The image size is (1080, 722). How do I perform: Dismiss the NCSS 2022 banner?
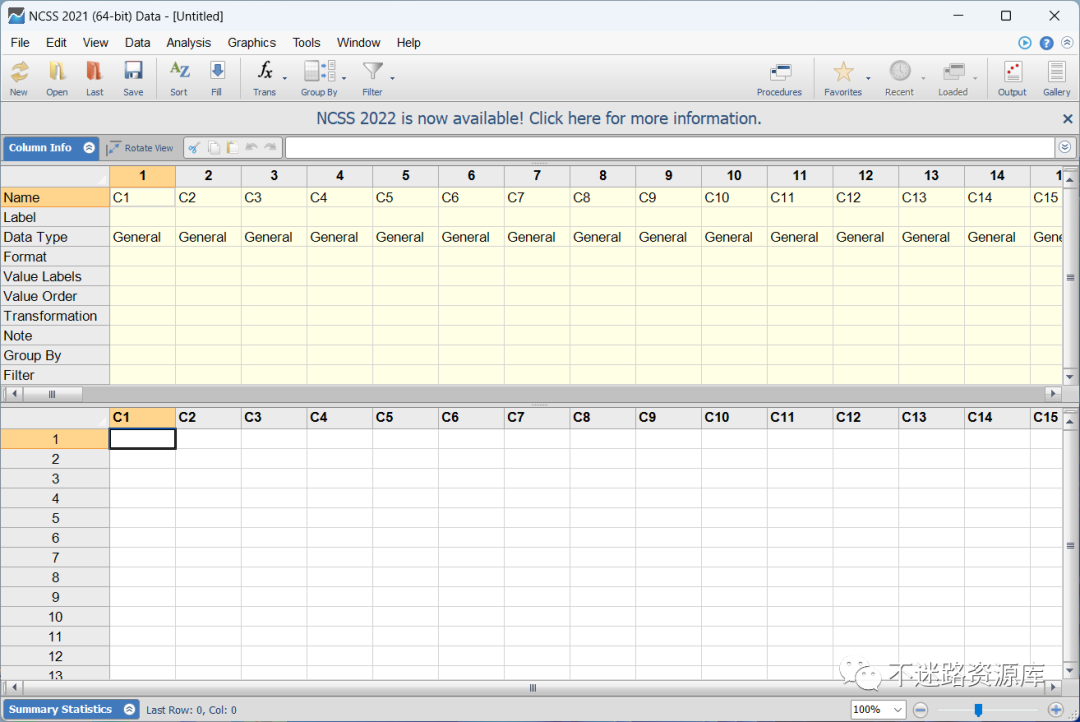tap(1068, 118)
